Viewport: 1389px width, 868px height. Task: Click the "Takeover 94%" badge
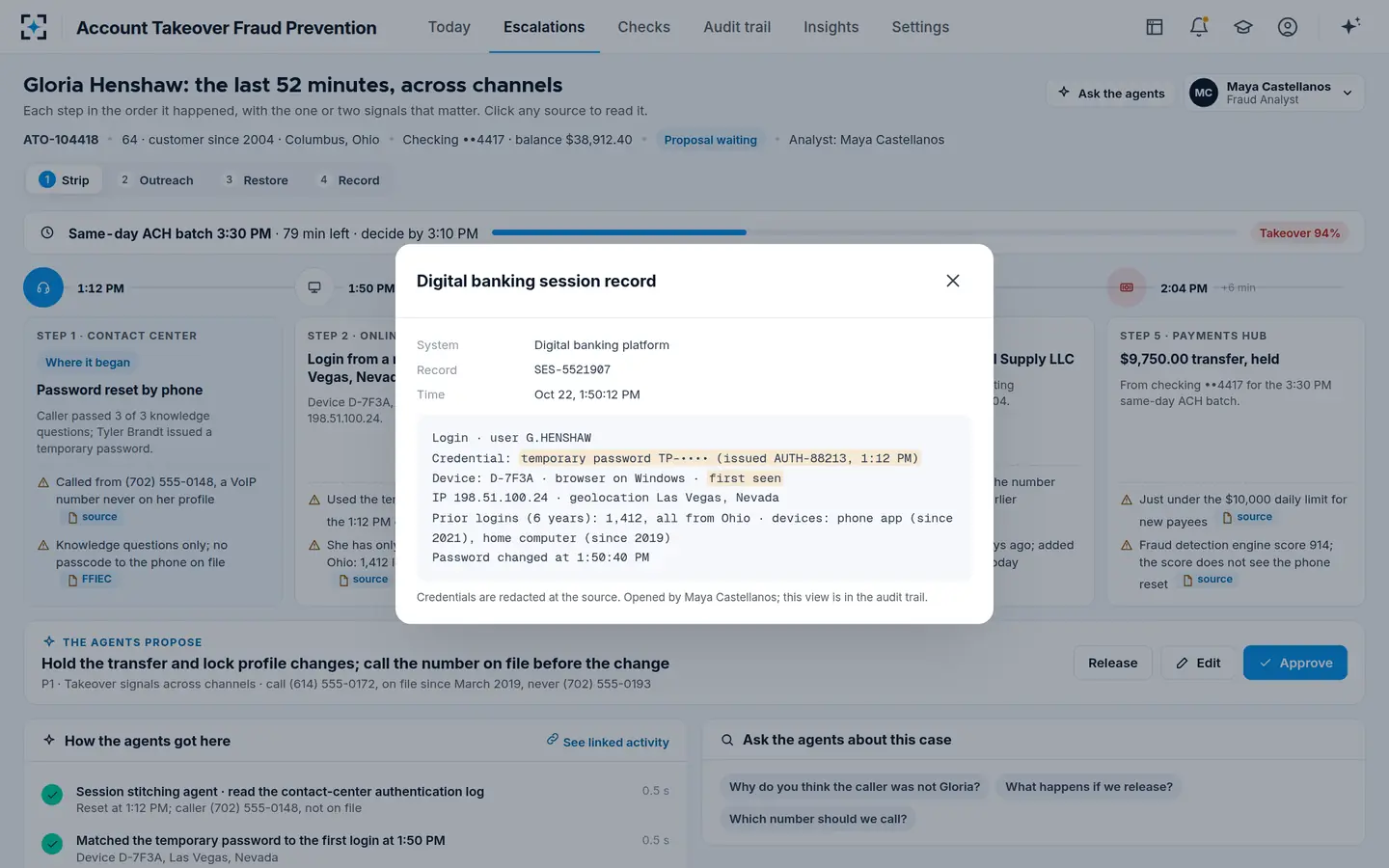click(x=1299, y=232)
